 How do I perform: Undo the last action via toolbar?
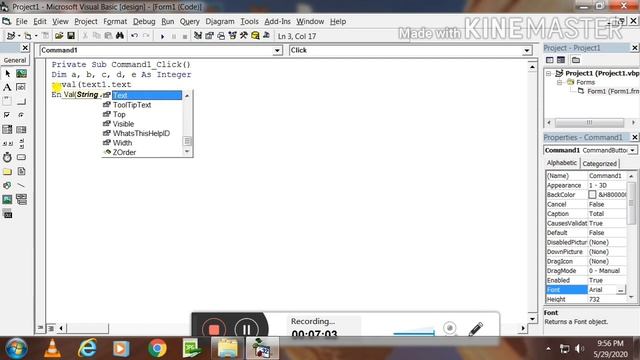pyautogui.click(x=134, y=36)
